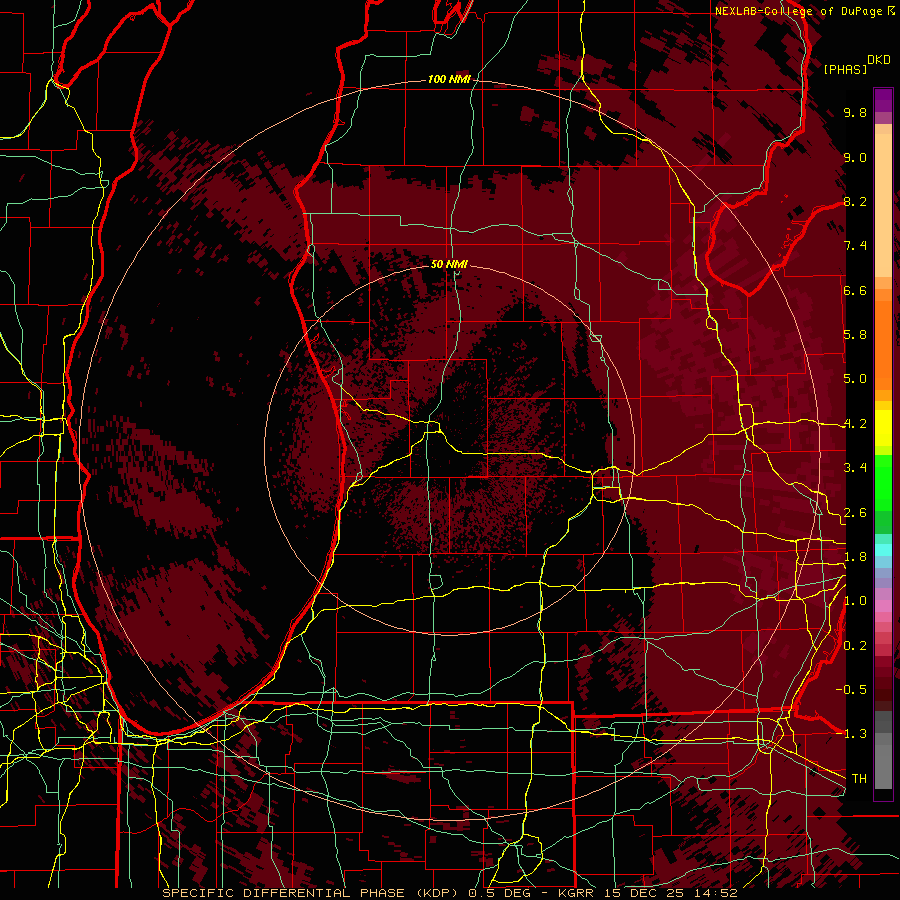900x900 pixels.
Task: Click the DKD units label above the scale
Action: [x=879, y=60]
